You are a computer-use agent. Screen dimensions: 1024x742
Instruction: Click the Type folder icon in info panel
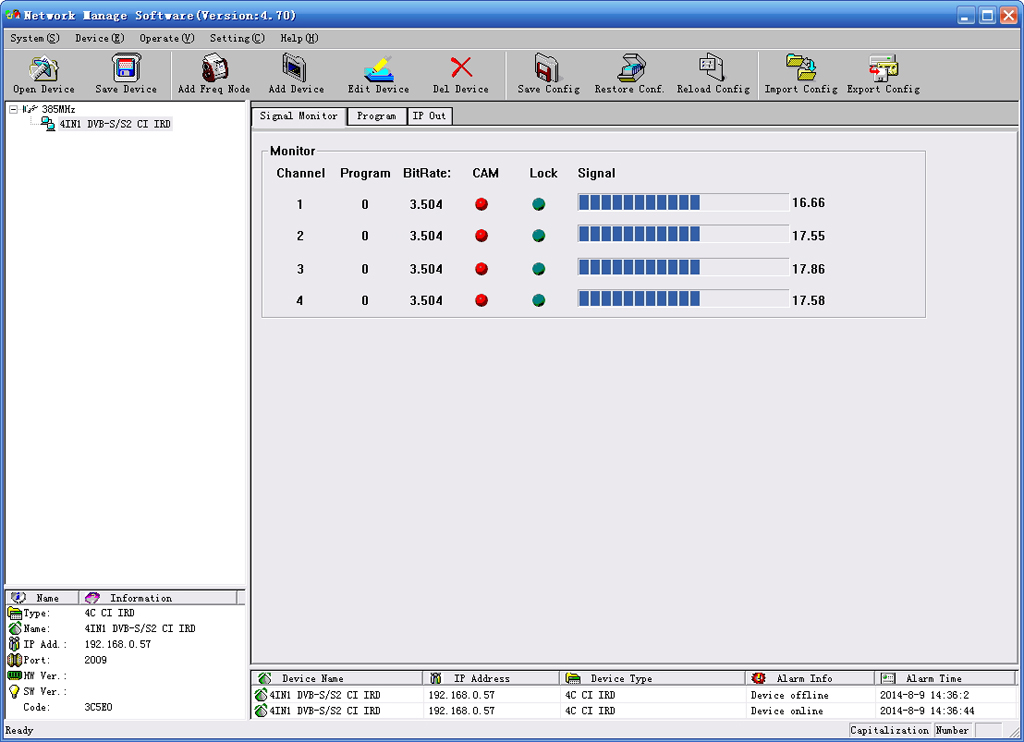click(x=14, y=613)
